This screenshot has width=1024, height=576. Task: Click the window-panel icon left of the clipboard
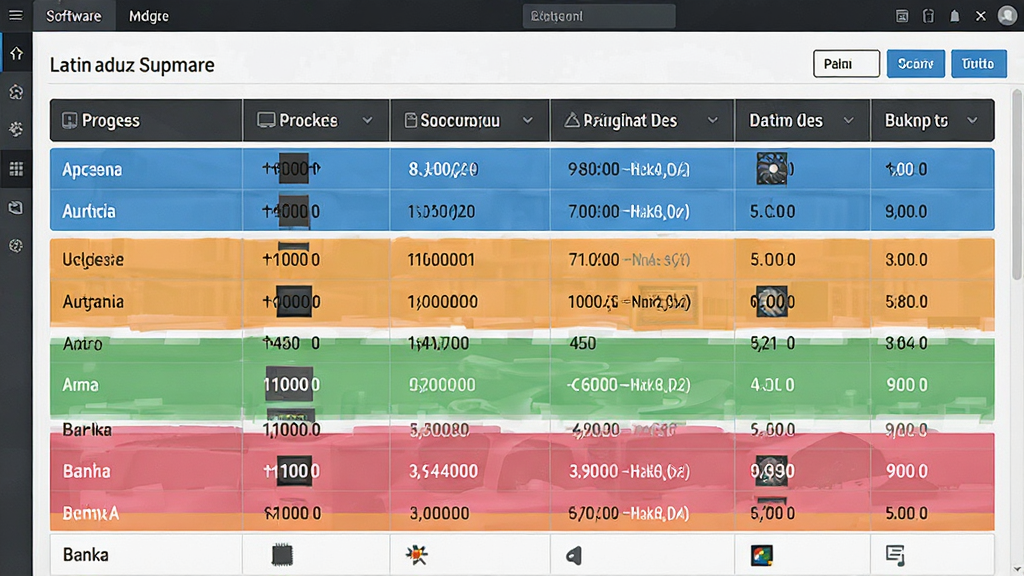click(902, 16)
